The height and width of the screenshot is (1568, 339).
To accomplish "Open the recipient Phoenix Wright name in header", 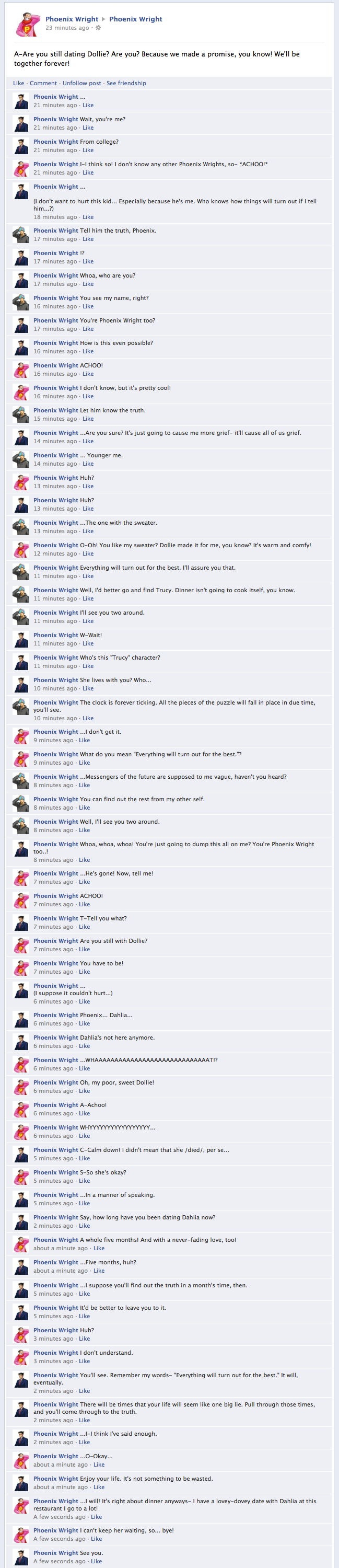I will (x=136, y=19).
